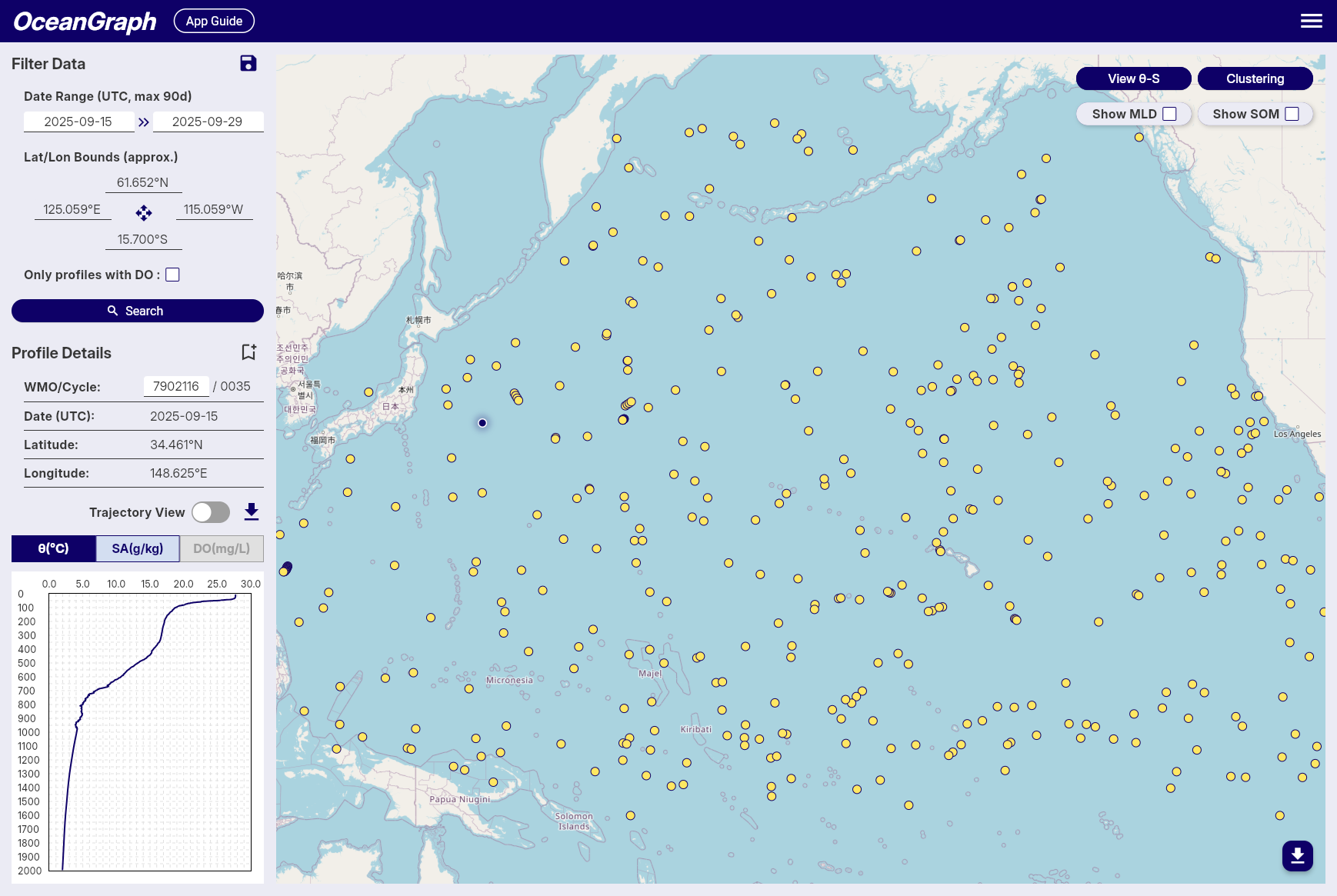Open the App Guide
Image resolution: width=1337 pixels, height=896 pixels.
[x=214, y=21]
